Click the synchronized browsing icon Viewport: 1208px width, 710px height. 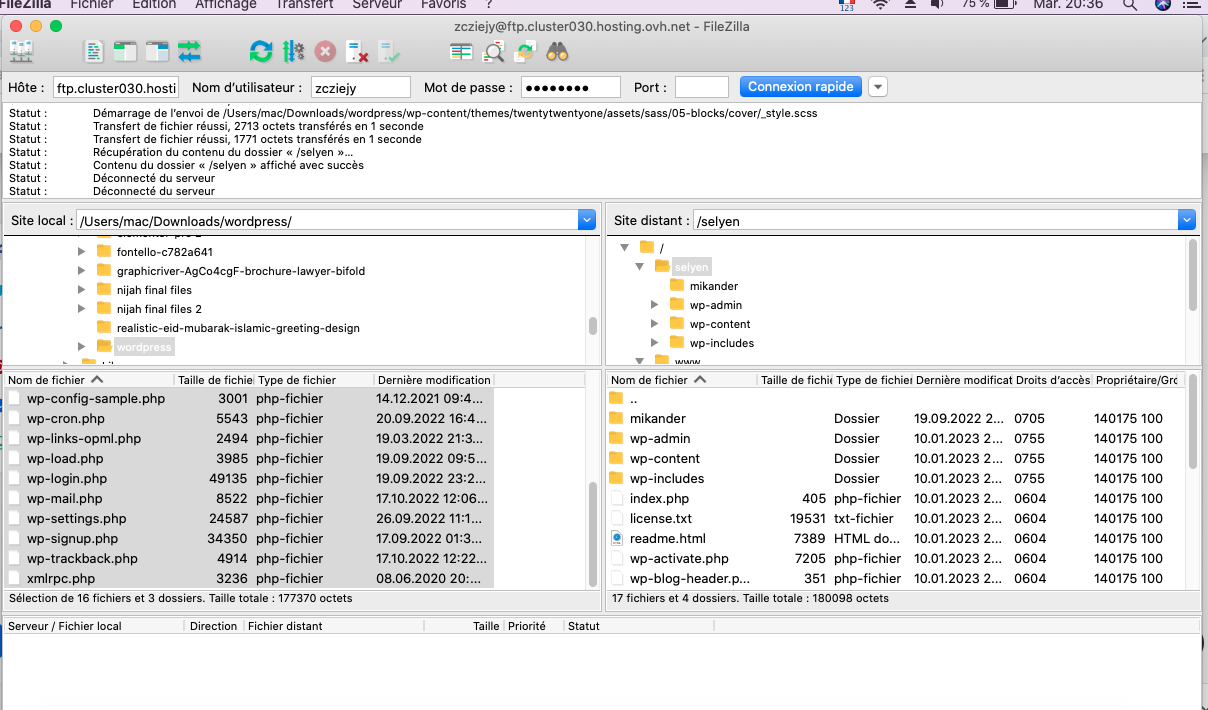(525, 51)
